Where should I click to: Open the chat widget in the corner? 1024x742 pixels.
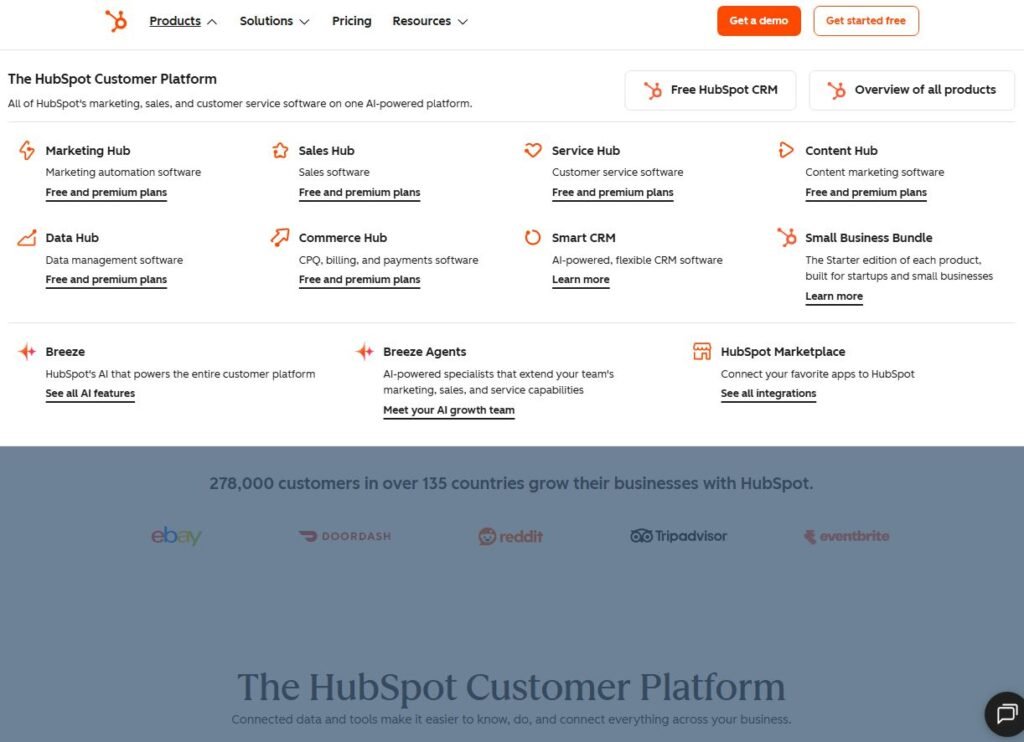click(1006, 714)
